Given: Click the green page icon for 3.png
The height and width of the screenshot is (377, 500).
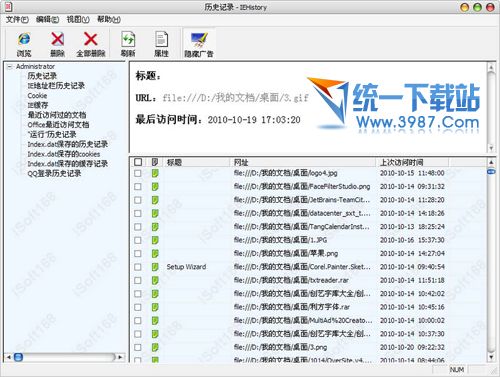Looking at the screenshot, I should point(155,347).
